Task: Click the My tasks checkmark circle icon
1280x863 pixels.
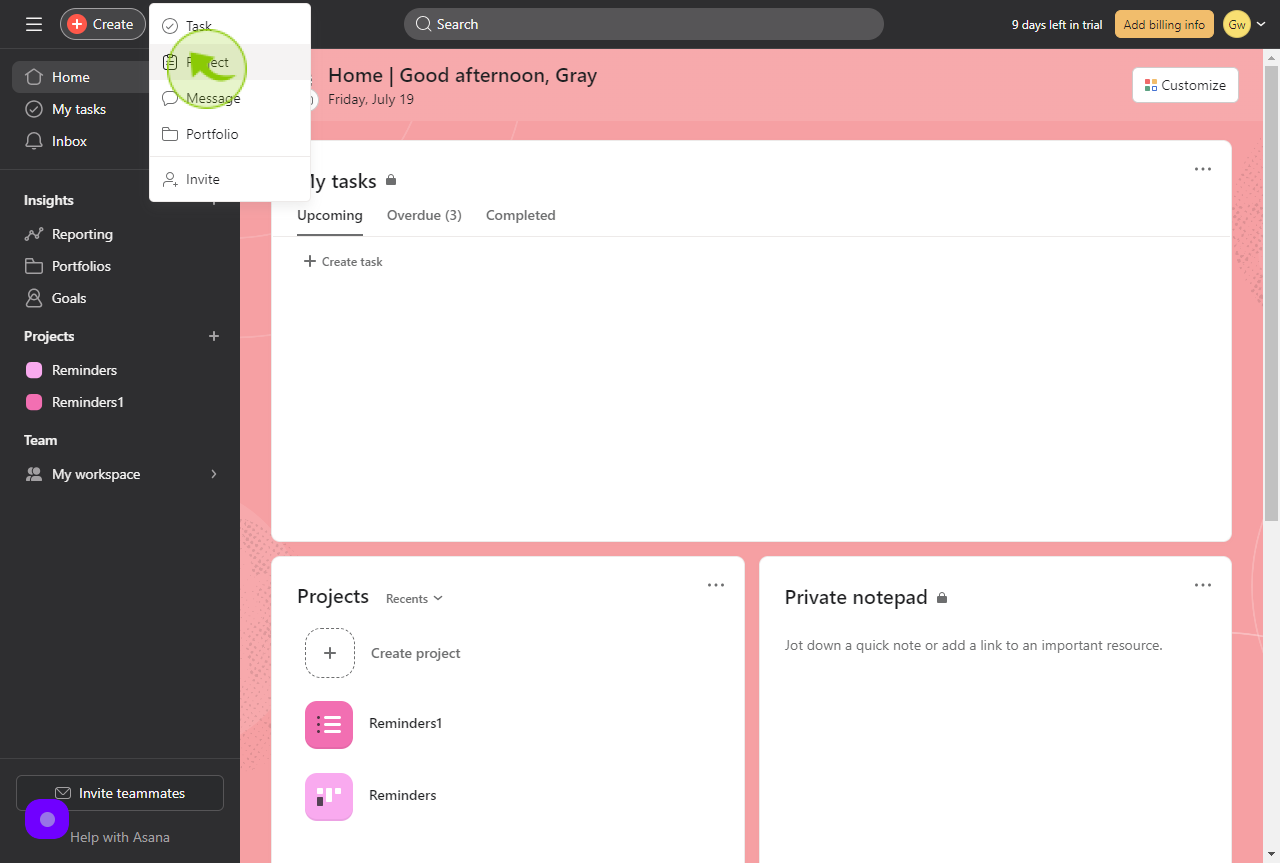Action: (x=34, y=109)
